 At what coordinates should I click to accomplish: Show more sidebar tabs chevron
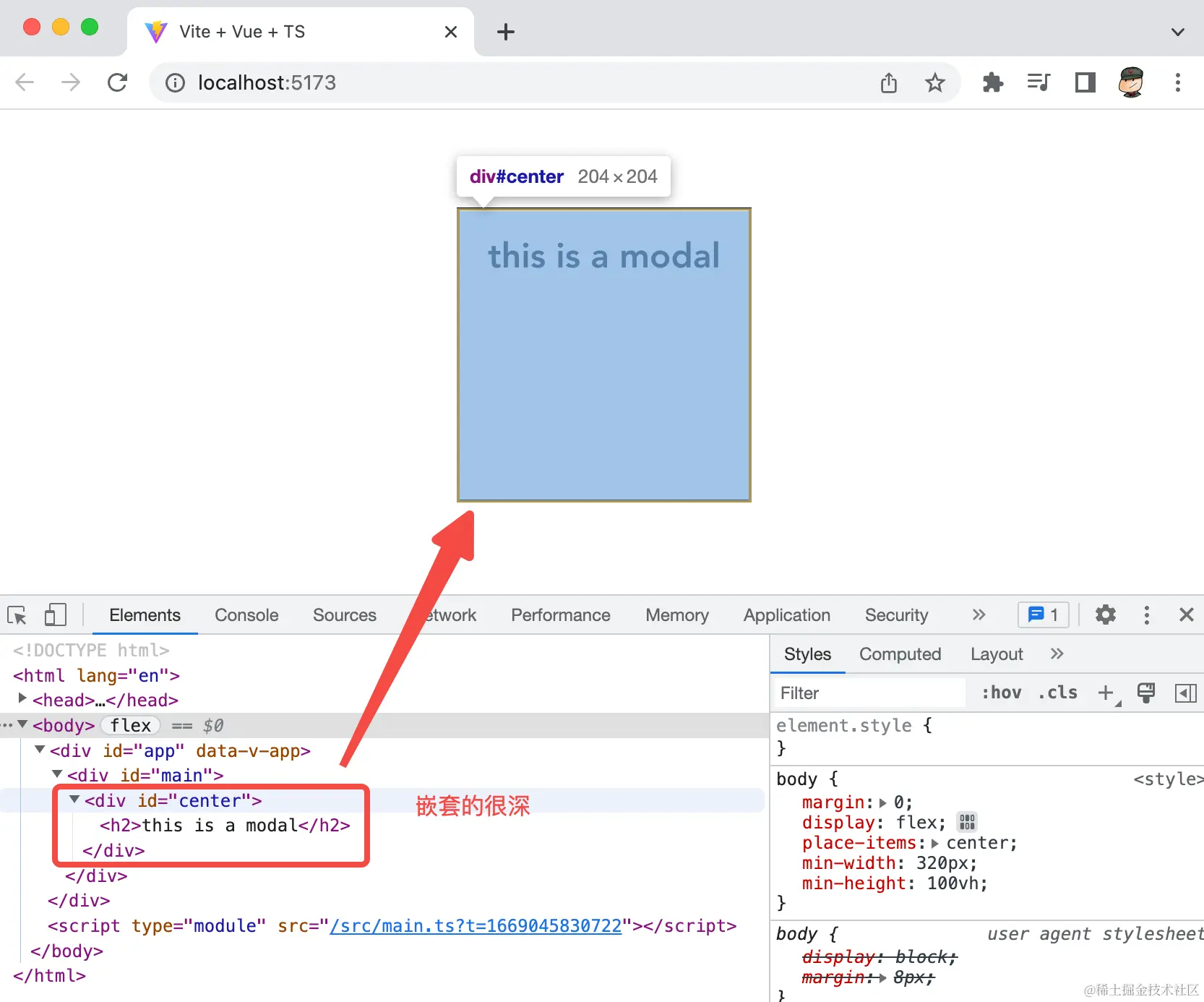[x=1057, y=654]
